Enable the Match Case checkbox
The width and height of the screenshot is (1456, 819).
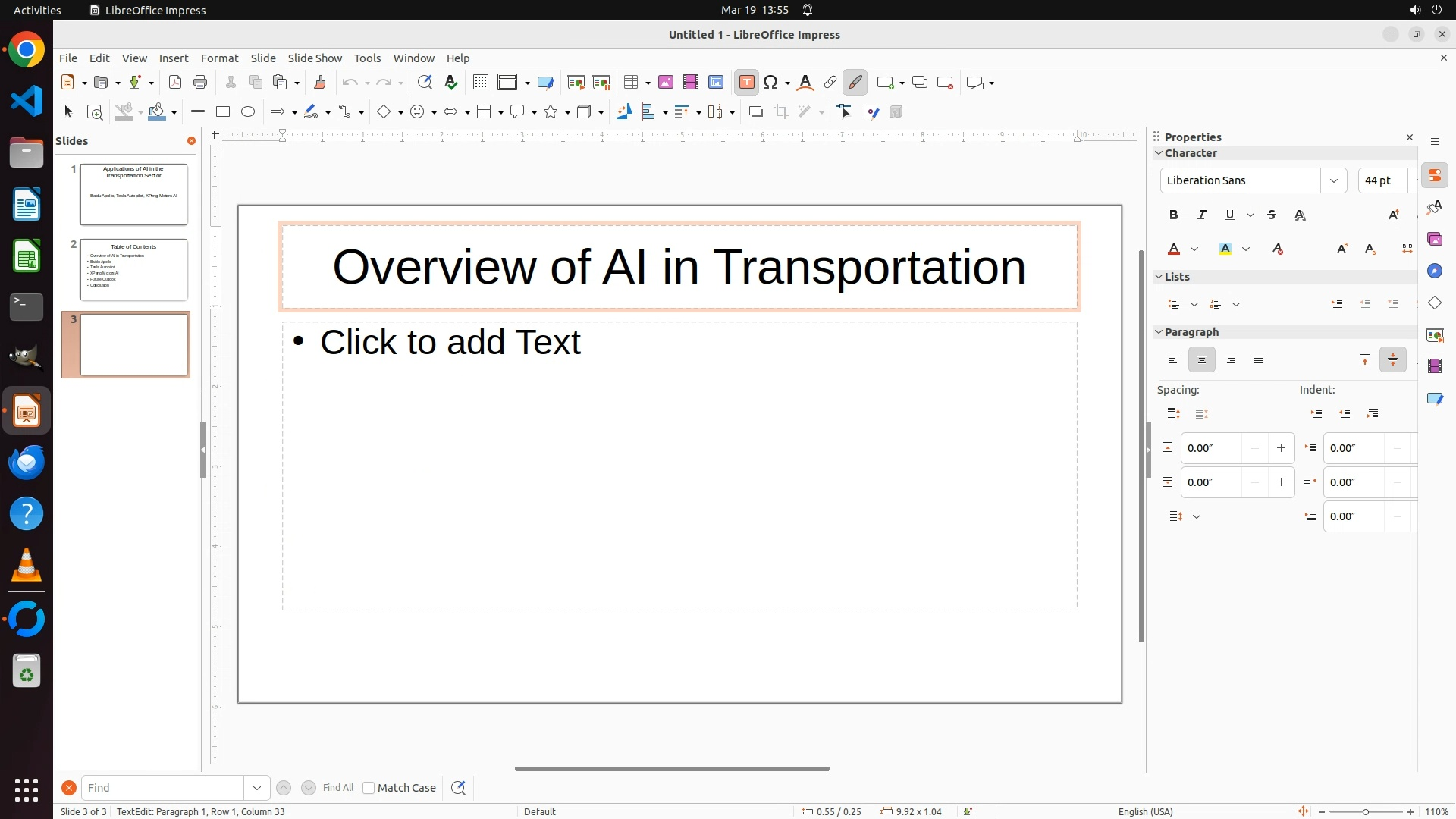pyautogui.click(x=369, y=788)
